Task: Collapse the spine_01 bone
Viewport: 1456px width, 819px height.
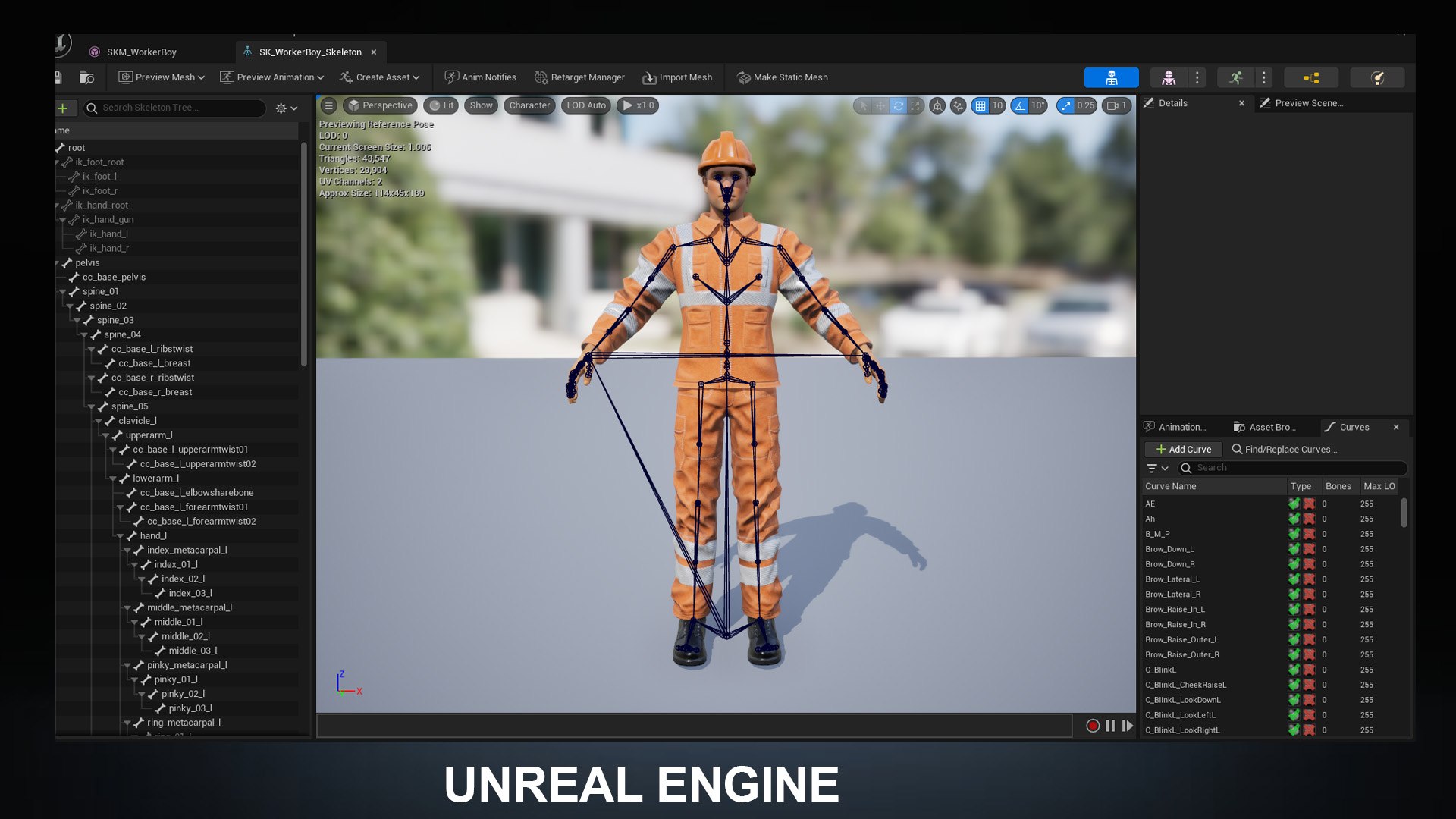Action: click(x=62, y=292)
